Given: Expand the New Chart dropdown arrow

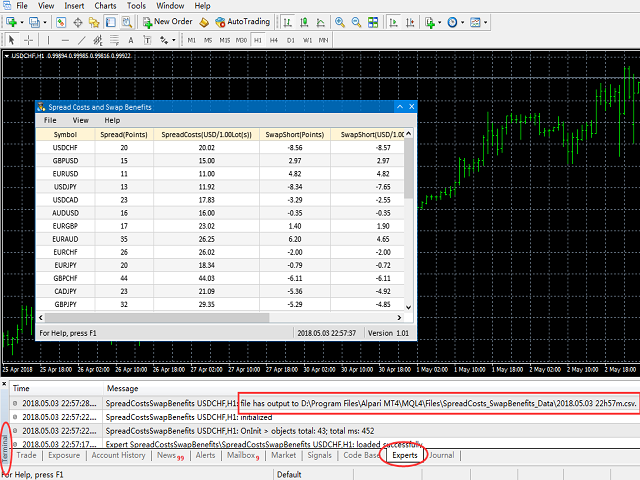Looking at the screenshot, I should [x=22, y=22].
